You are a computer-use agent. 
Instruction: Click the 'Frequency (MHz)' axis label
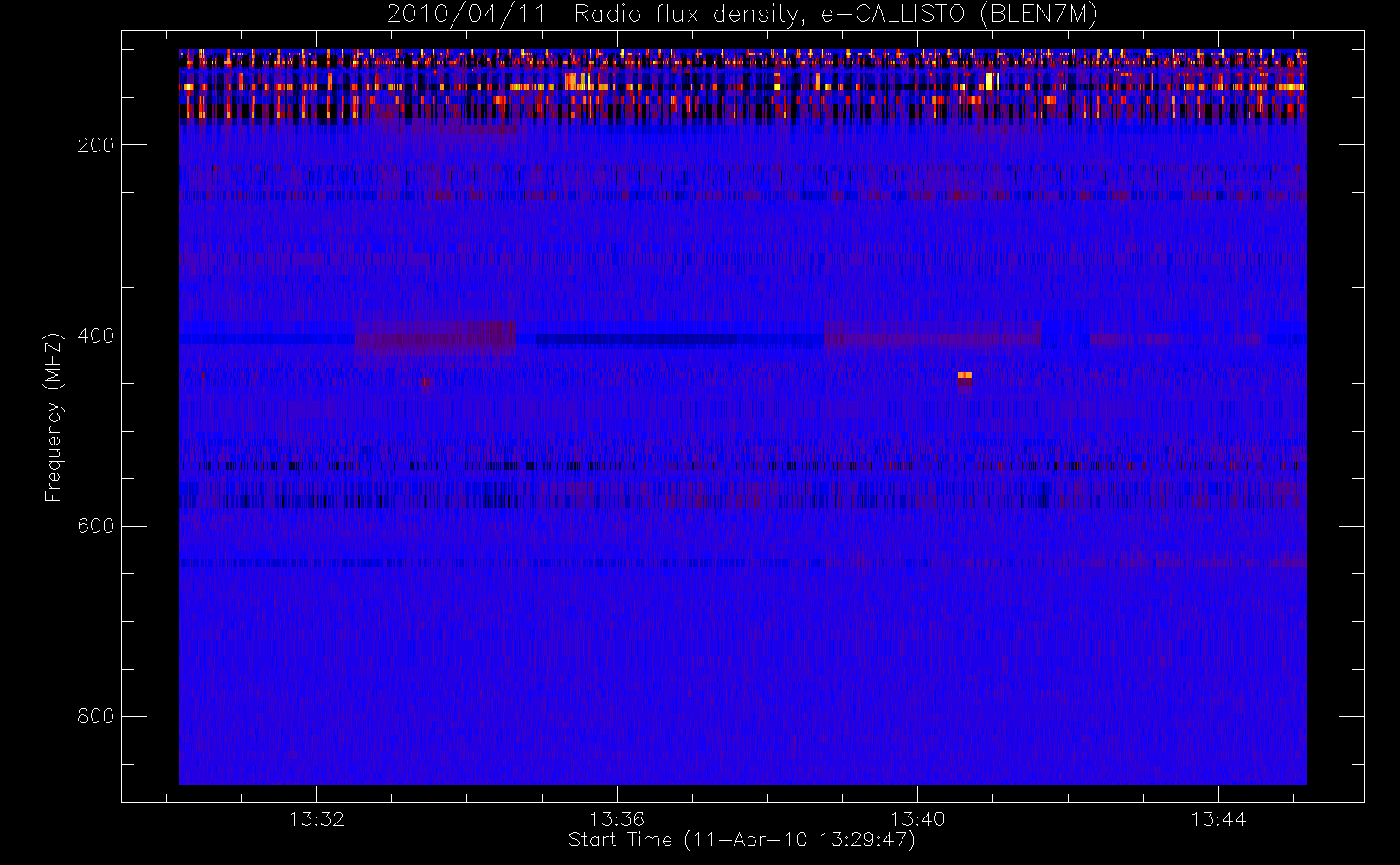click(x=54, y=417)
